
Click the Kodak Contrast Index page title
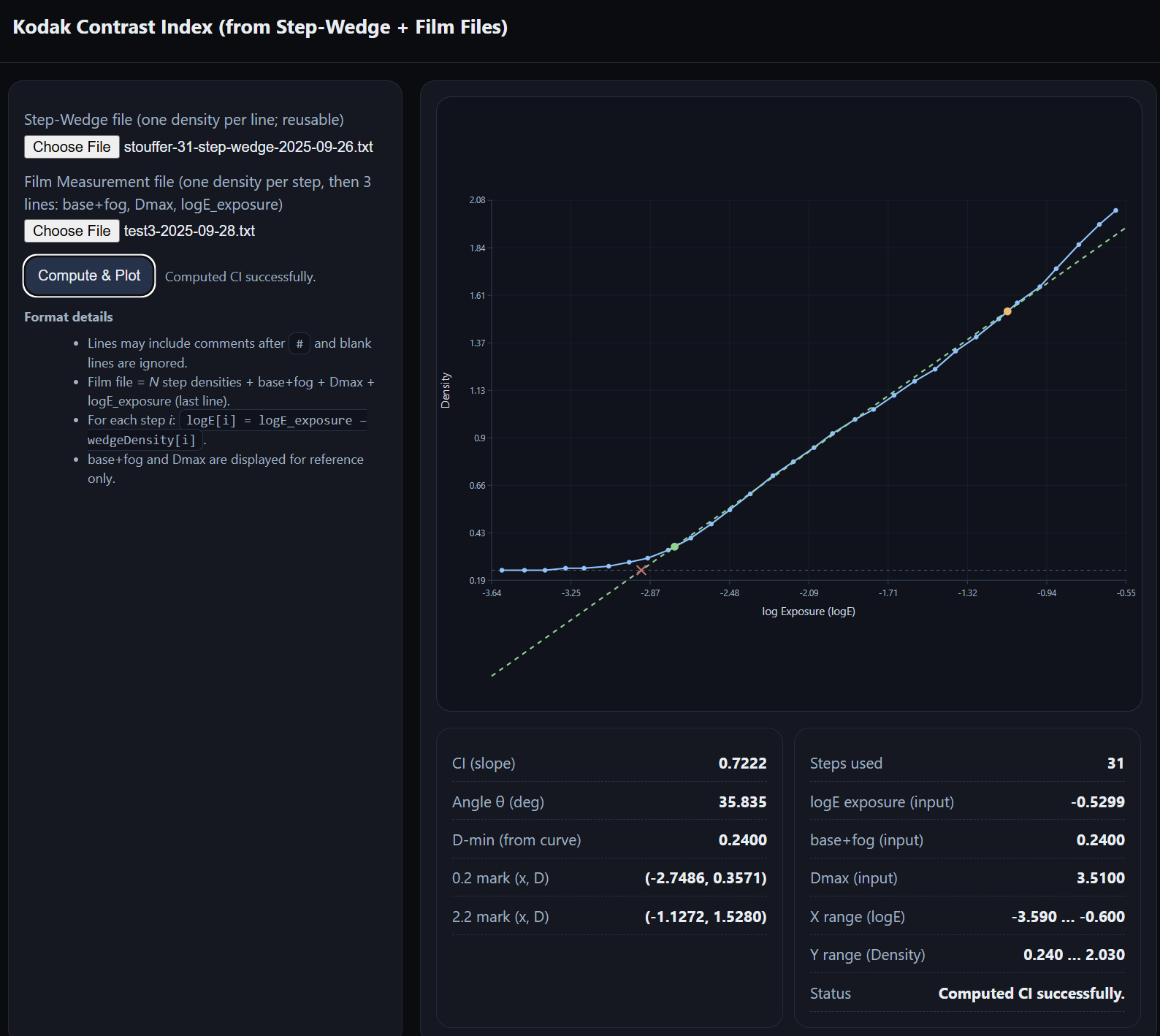[260, 27]
